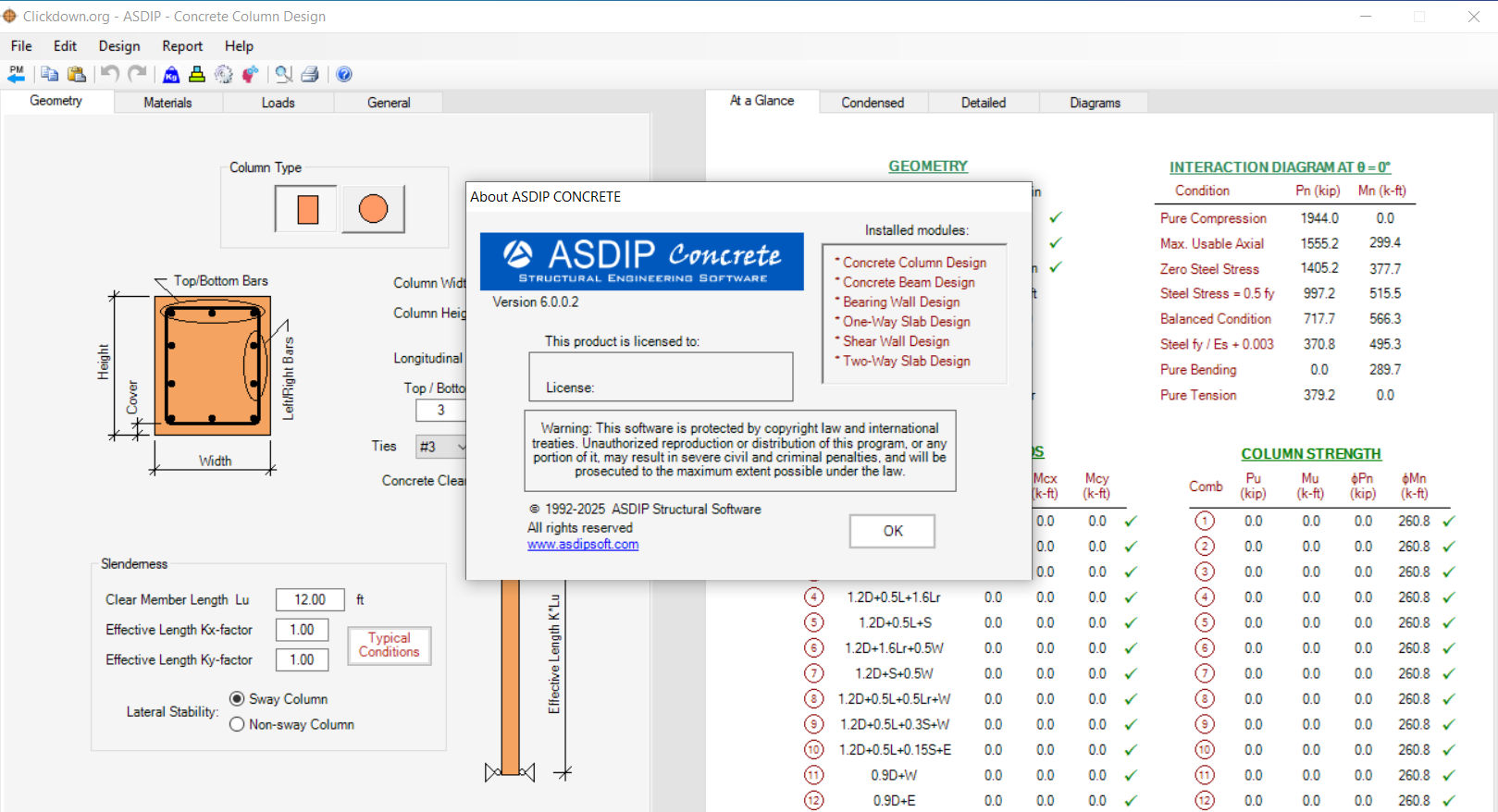This screenshot has height=812, width=1498.
Task: Click OK in About ASDIP CONCRETE dialog
Action: (892, 531)
